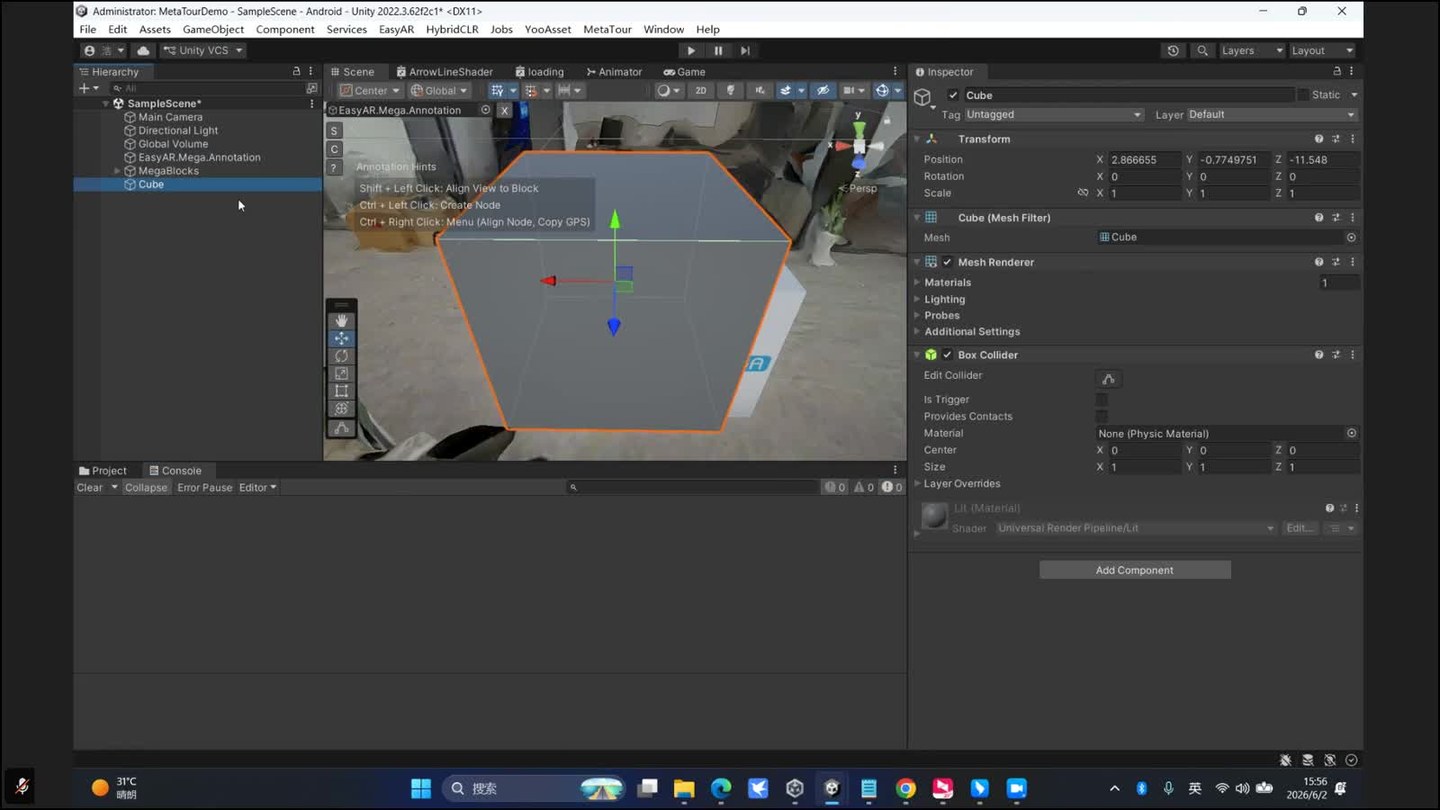Select the Rotate tool
The height and width of the screenshot is (810, 1440).
[x=341, y=356]
